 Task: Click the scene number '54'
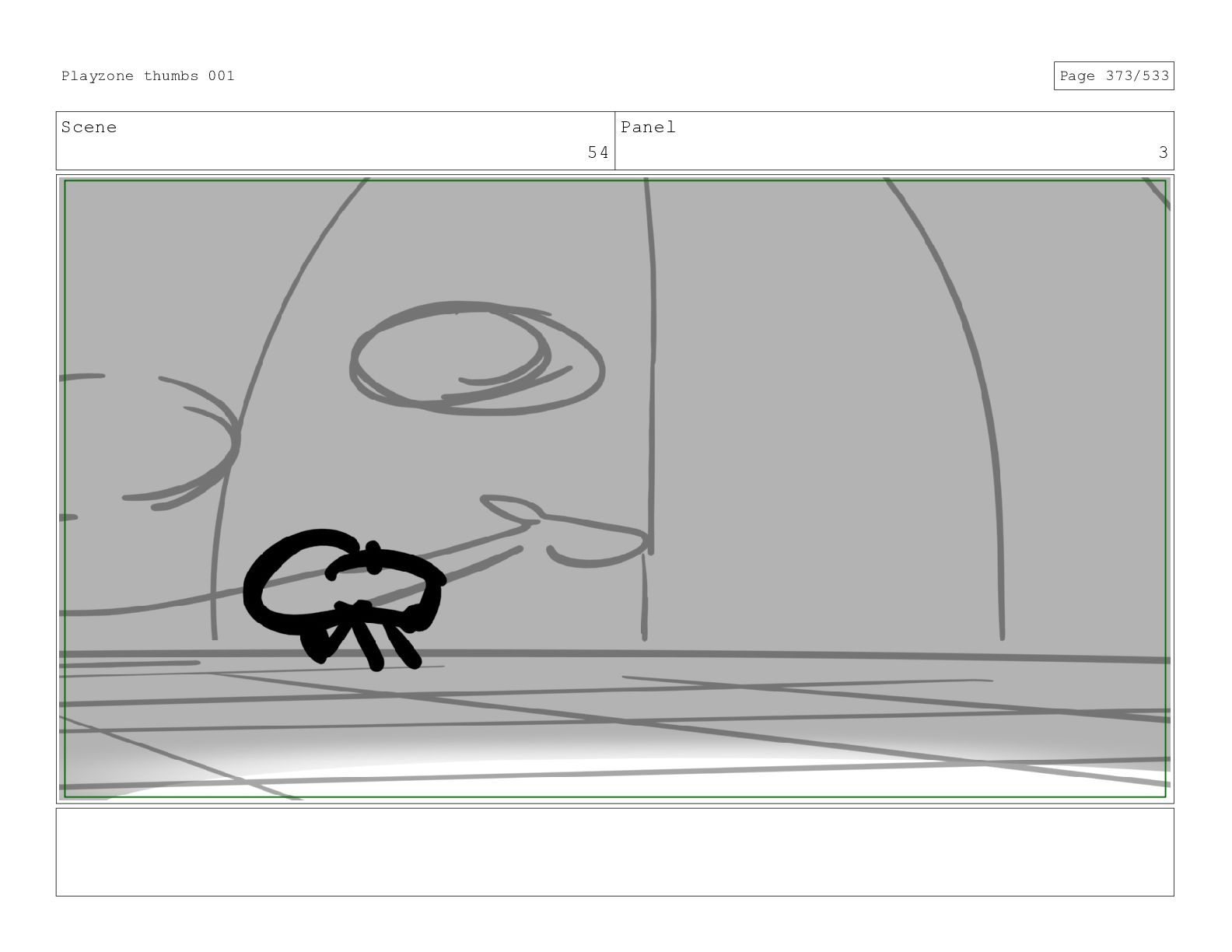[597, 152]
